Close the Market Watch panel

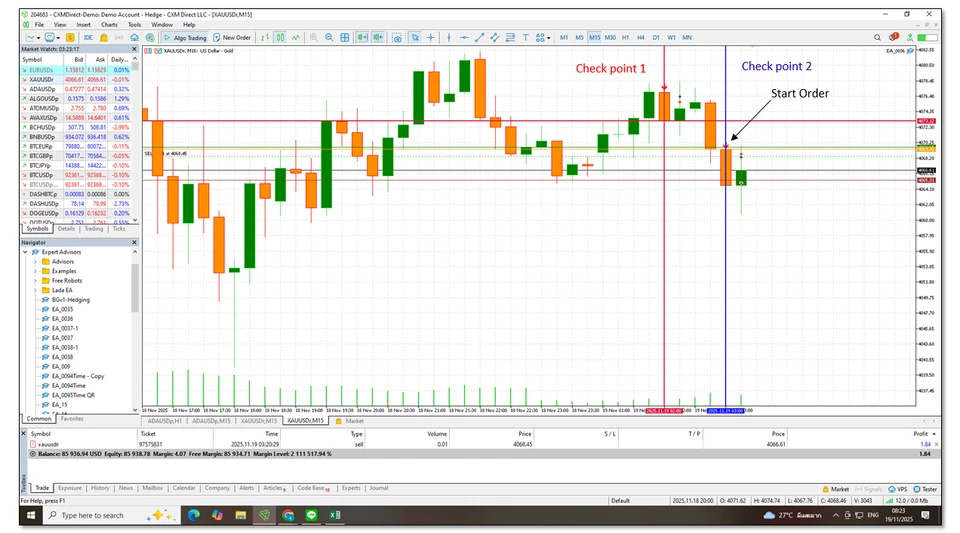tap(135, 49)
